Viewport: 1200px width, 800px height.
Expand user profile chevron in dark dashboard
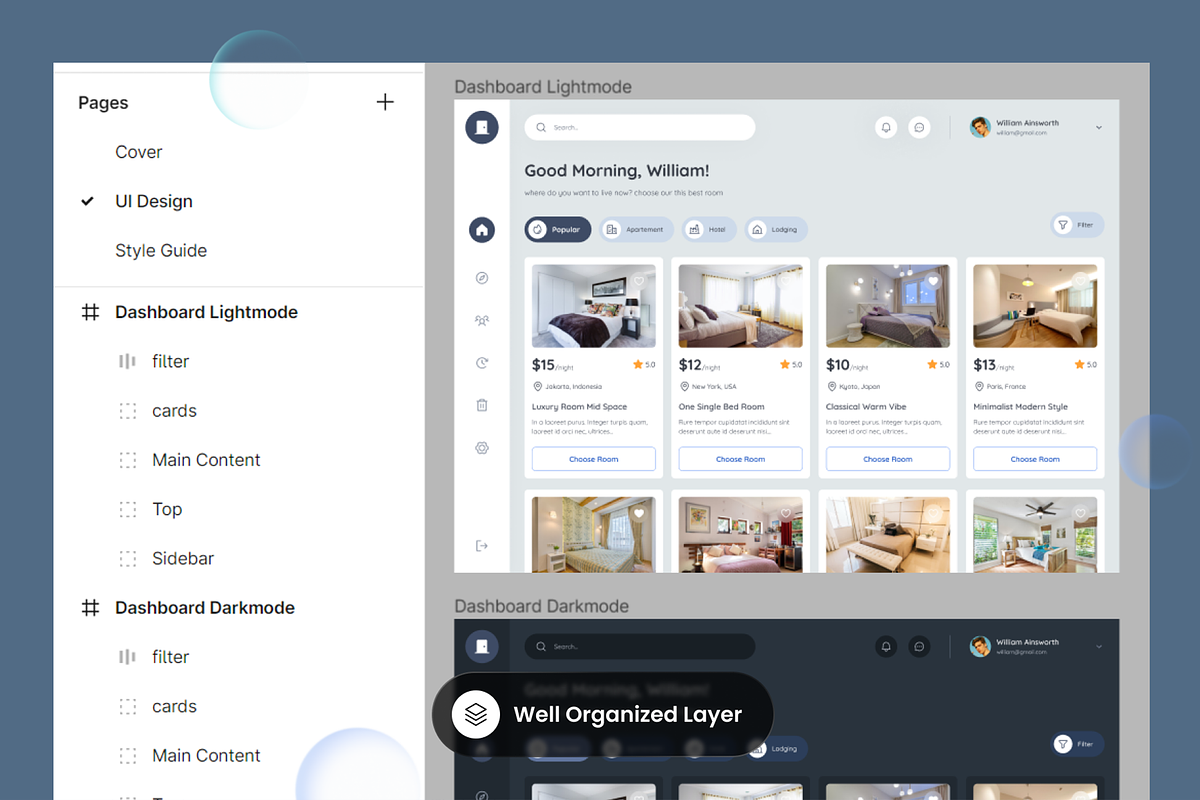coord(1099,647)
